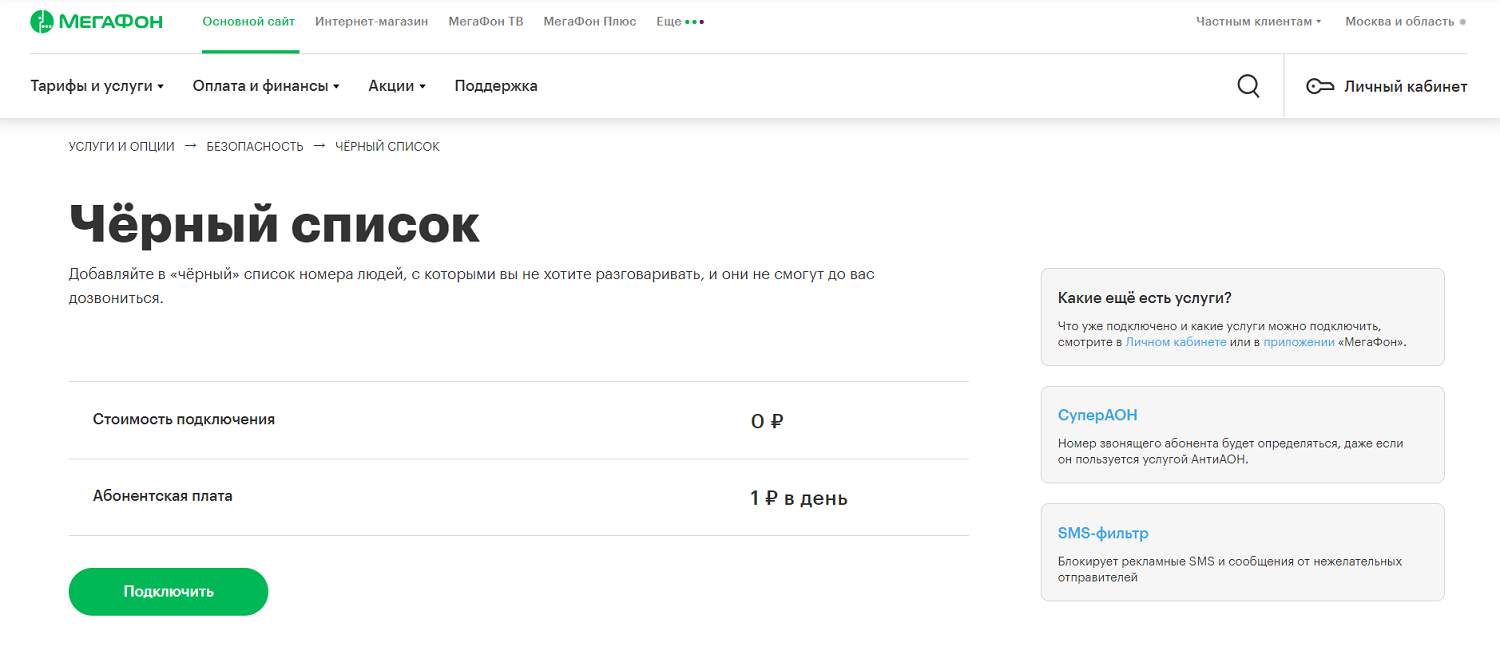
Task: Open the Поддержка menu item
Action: pyautogui.click(x=496, y=86)
